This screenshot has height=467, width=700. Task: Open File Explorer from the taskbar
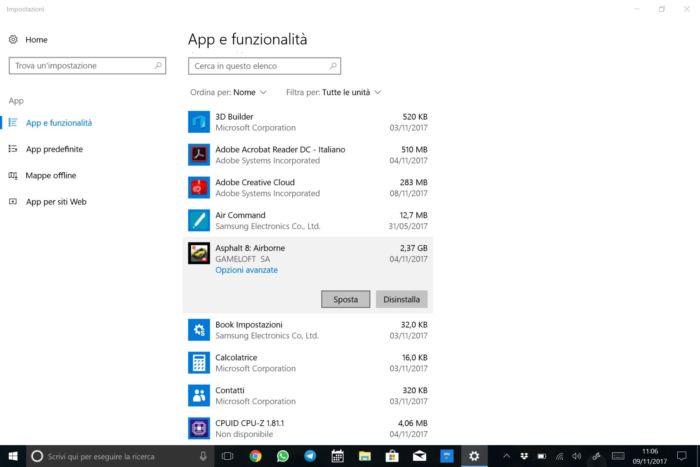(365, 456)
